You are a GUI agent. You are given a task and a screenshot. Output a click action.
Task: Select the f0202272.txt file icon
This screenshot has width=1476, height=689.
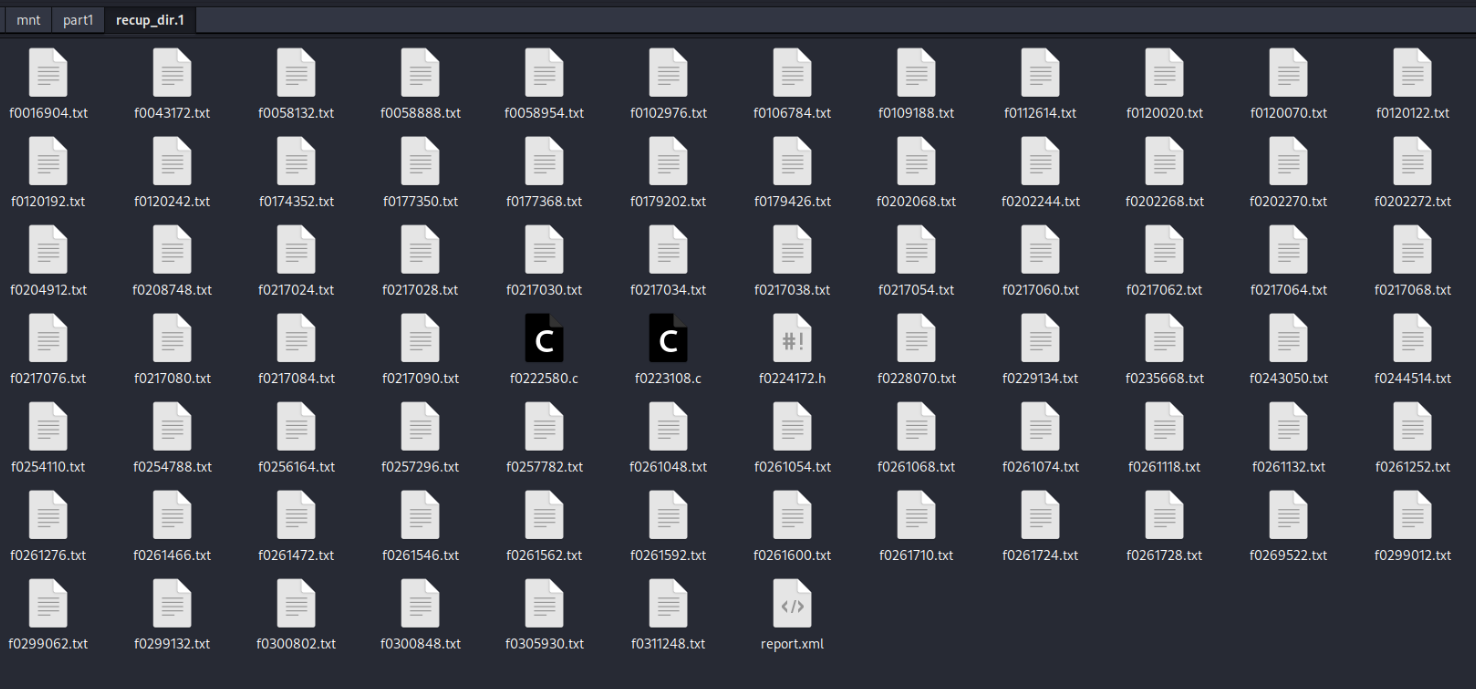1412,162
